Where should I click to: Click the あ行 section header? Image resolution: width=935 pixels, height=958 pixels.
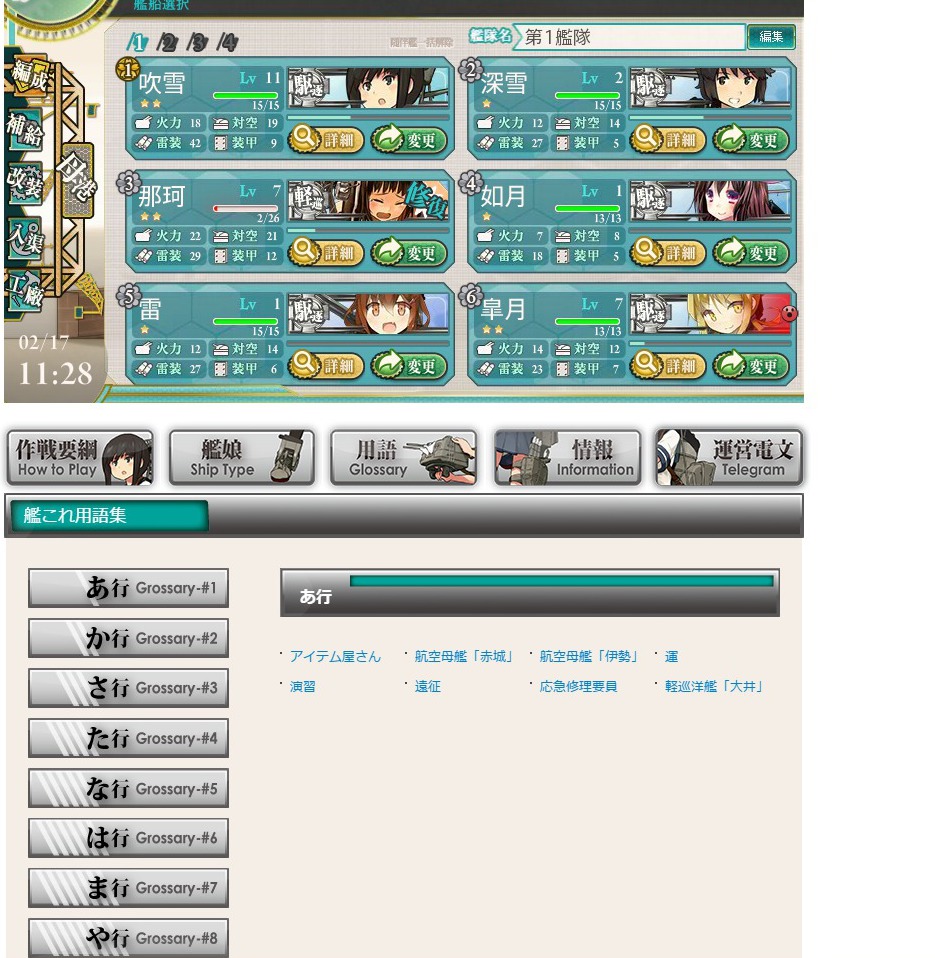tap(530, 593)
